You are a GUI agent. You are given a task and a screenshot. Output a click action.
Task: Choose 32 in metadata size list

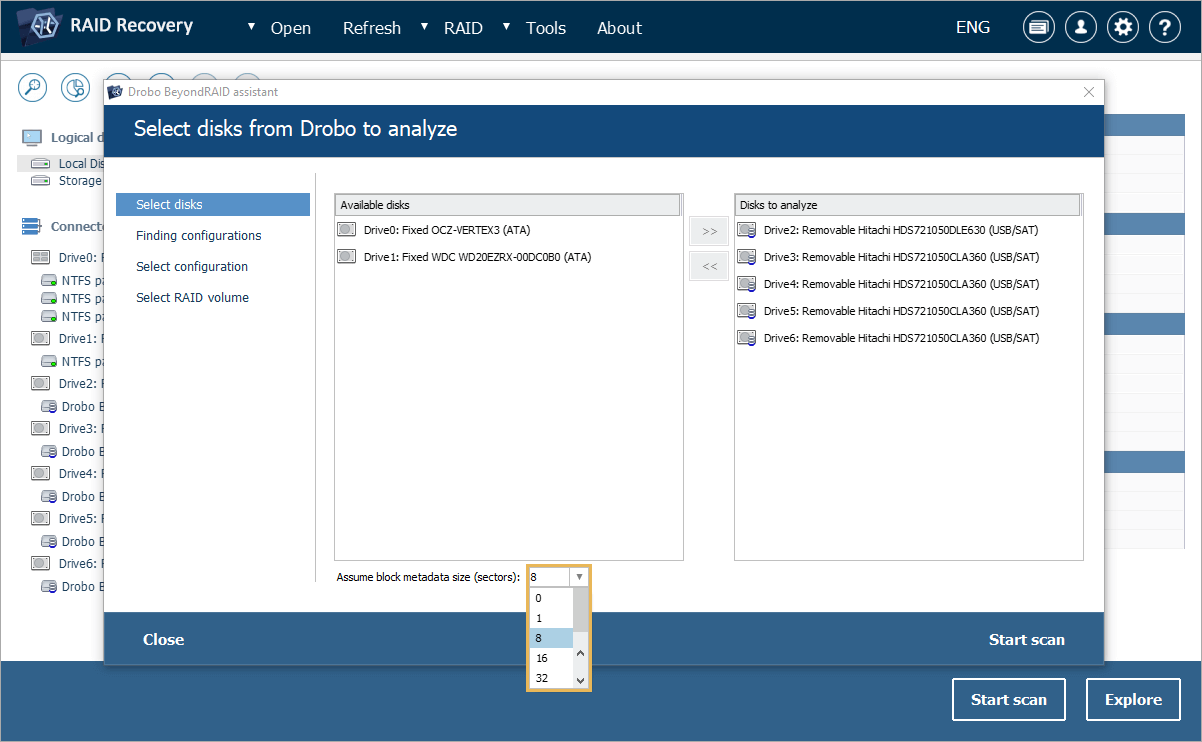click(551, 678)
